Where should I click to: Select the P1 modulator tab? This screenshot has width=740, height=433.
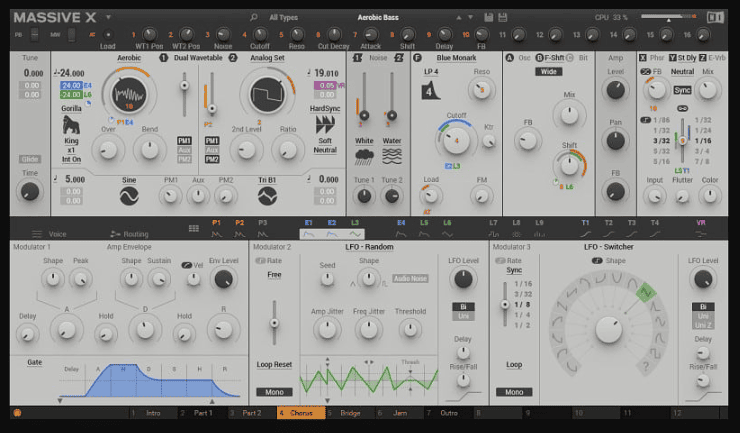[x=216, y=229]
